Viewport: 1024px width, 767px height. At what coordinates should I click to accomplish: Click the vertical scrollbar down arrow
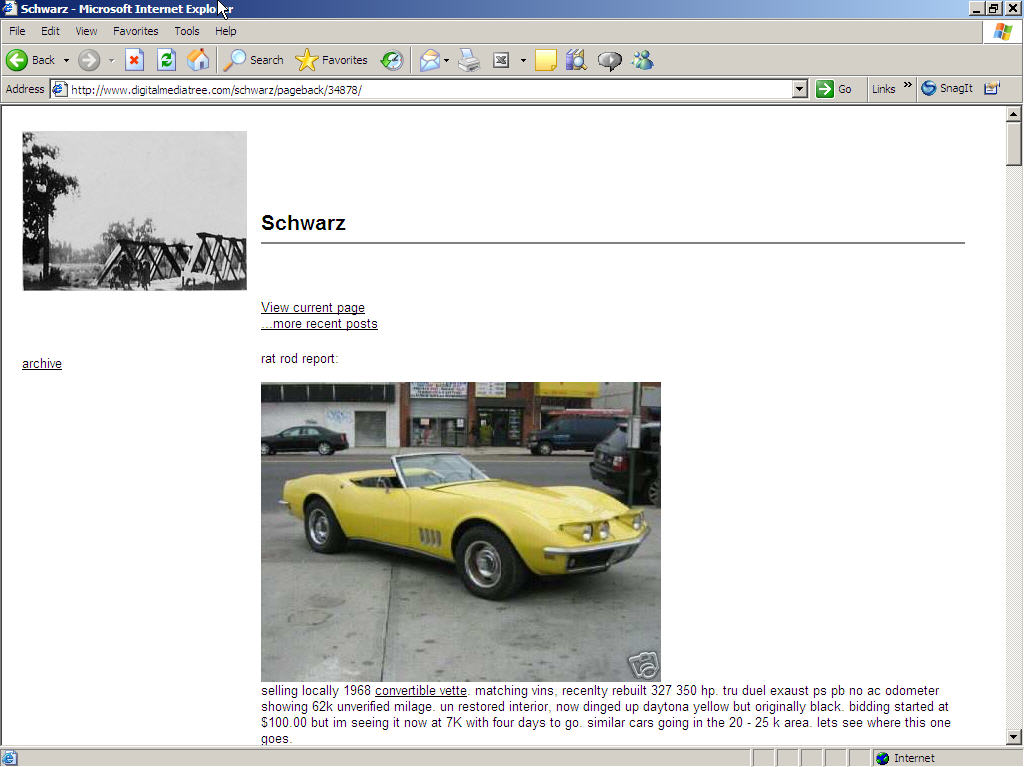(1014, 737)
